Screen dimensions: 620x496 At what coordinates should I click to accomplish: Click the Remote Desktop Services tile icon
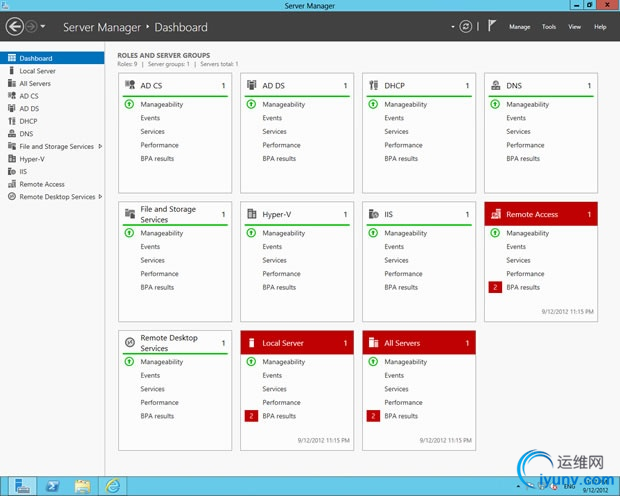pyautogui.click(x=130, y=342)
